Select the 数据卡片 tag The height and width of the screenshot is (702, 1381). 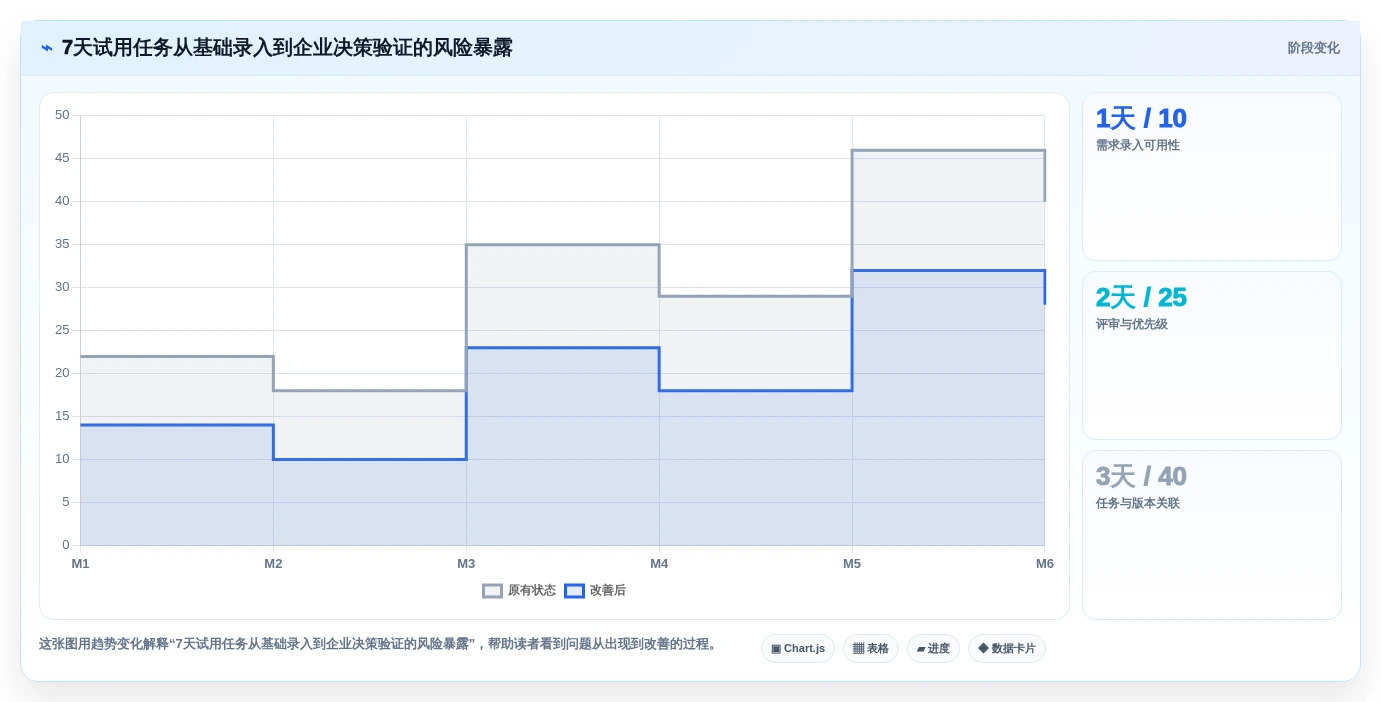tap(1007, 648)
